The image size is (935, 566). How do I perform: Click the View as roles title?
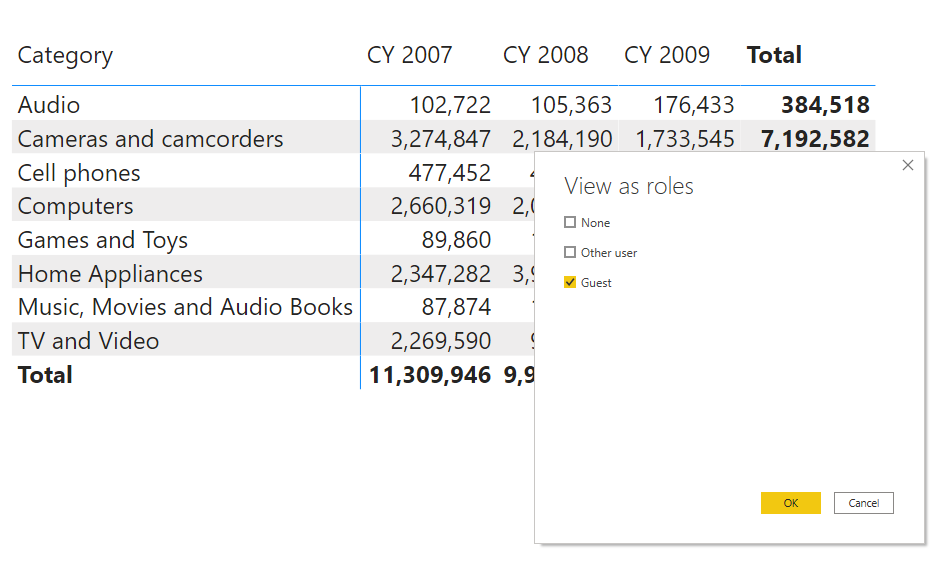(629, 187)
